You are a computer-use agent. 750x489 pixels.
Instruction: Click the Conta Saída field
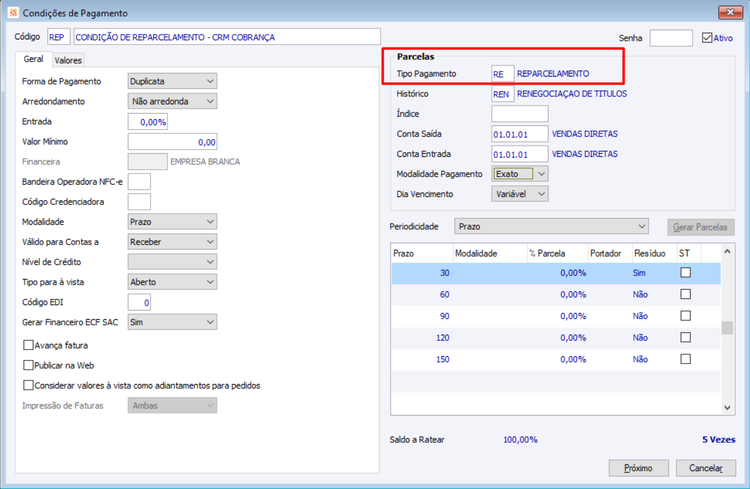click(519, 134)
